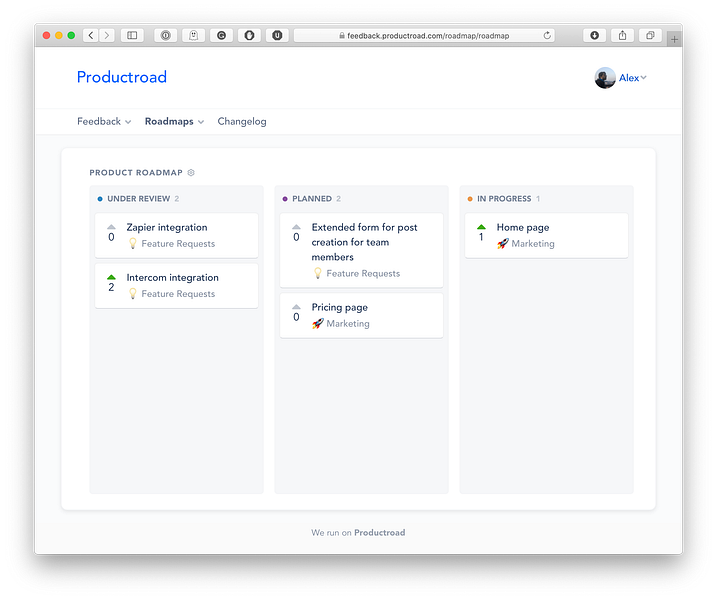Show all tabs overview button
Image resolution: width=717 pixels, height=600 pixels.
pyautogui.click(x=650, y=35)
